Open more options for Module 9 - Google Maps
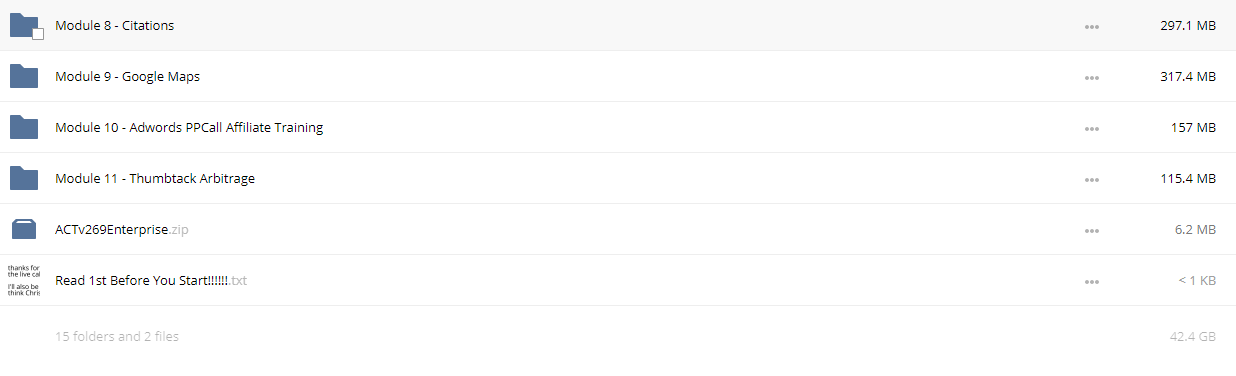Image resolution: width=1236 pixels, height=376 pixels. click(x=1092, y=77)
